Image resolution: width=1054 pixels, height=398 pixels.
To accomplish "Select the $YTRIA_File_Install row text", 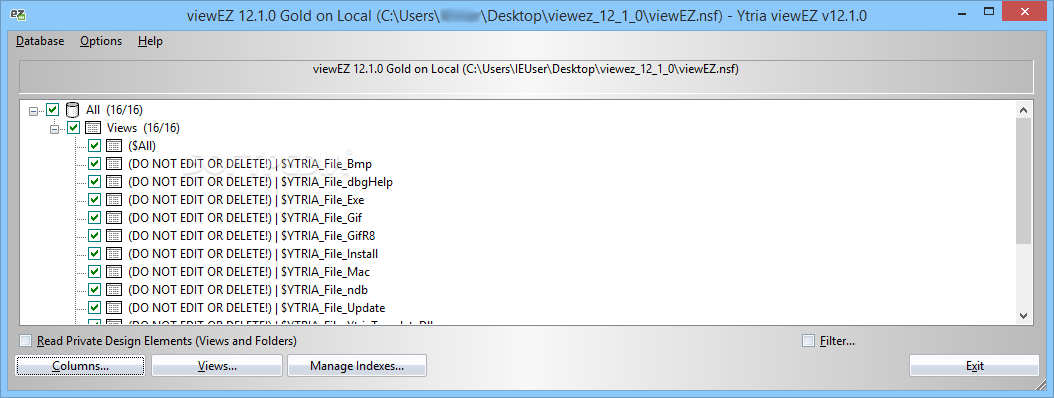I will (253, 254).
